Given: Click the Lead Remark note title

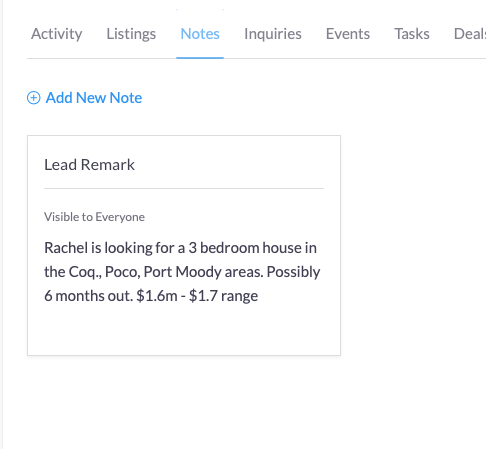Looking at the screenshot, I should pos(89,165).
